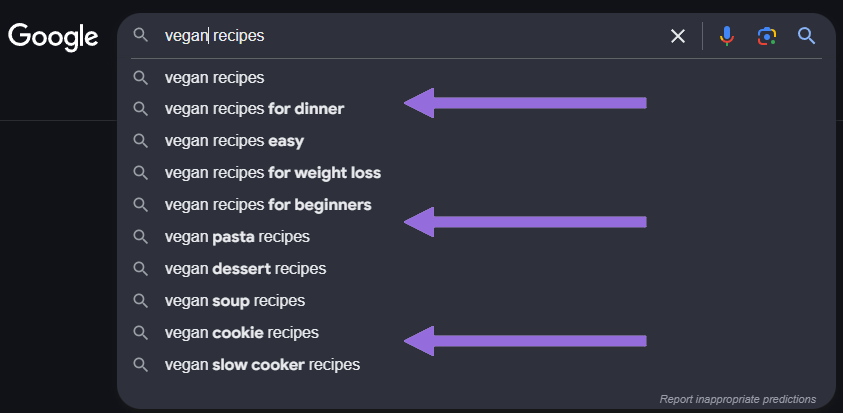This screenshot has height=413, width=843.
Task: Click magnifier icon beside 'vegan recipes easy'
Action: (140, 141)
